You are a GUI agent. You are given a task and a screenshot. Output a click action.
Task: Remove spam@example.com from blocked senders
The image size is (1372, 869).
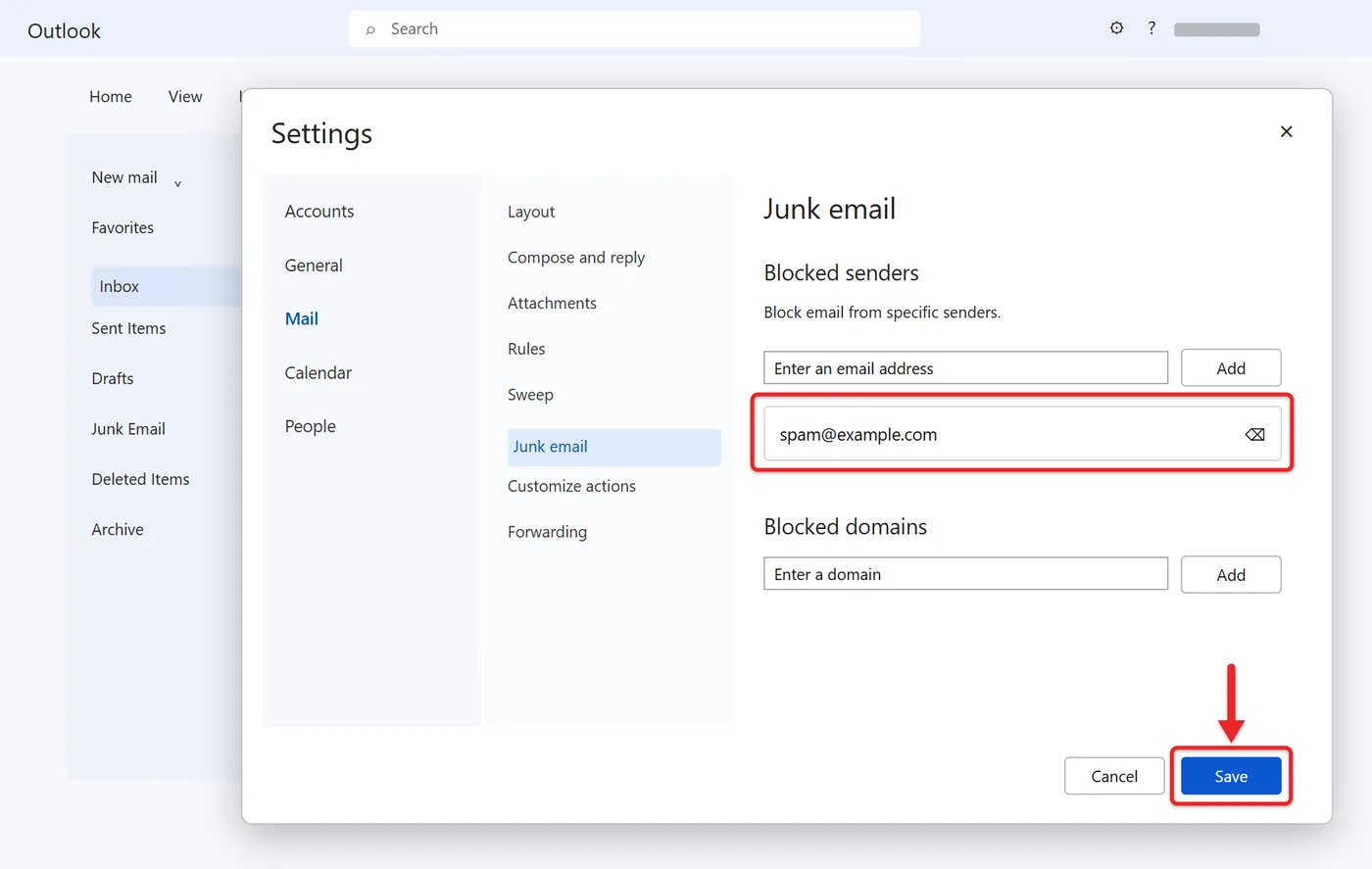1254,434
